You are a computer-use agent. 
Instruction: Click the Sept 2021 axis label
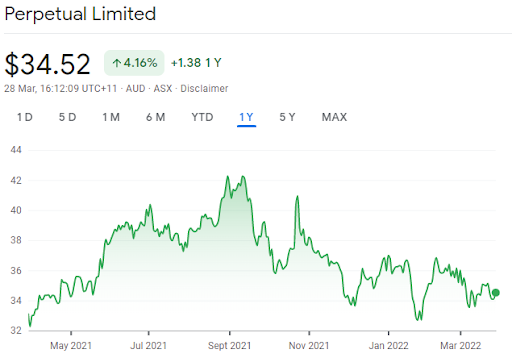(230, 346)
